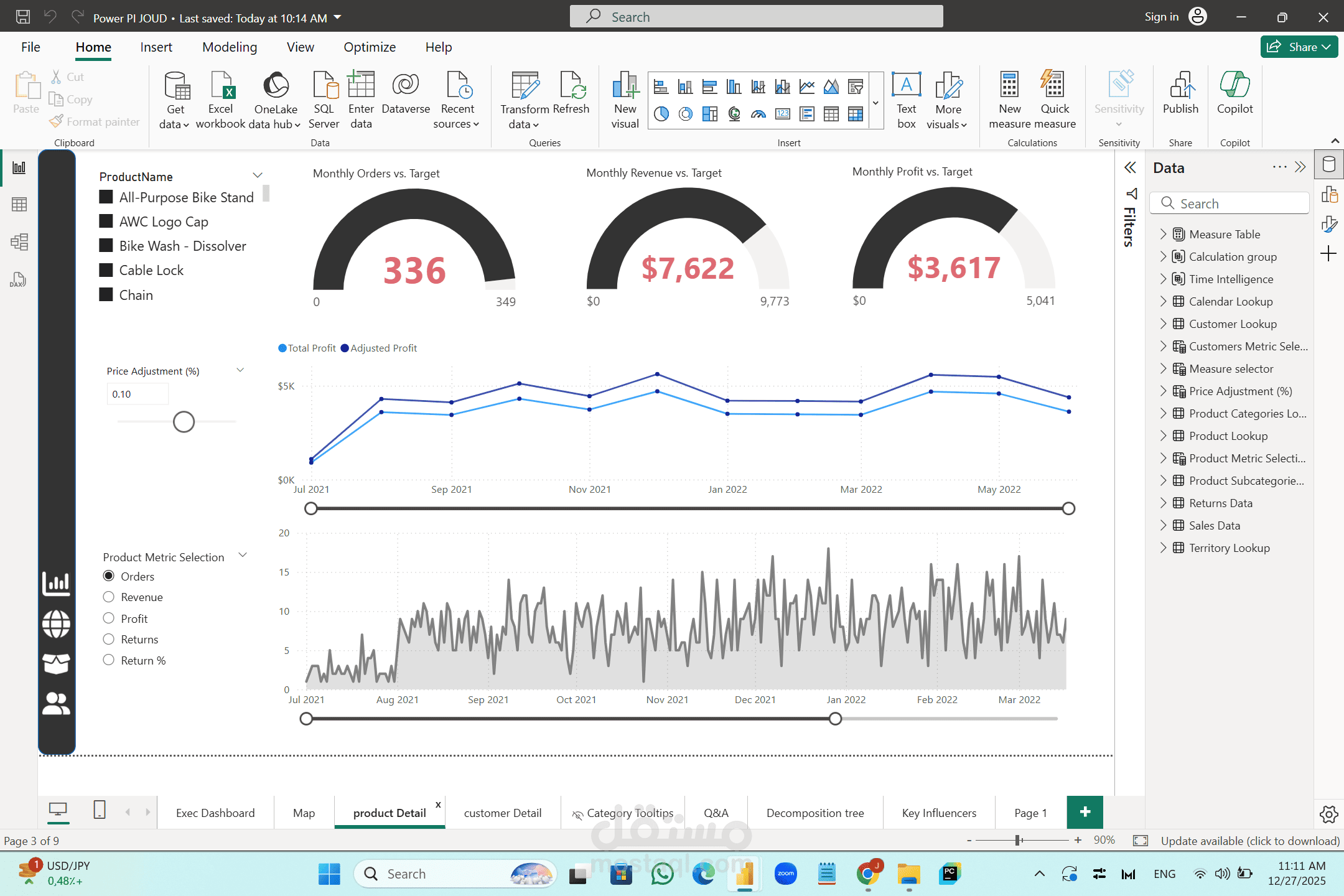The height and width of the screenshot is (896, 1344).
Task: Open the ProductName slicer dropdown chevron
Action: pos(258,175)
